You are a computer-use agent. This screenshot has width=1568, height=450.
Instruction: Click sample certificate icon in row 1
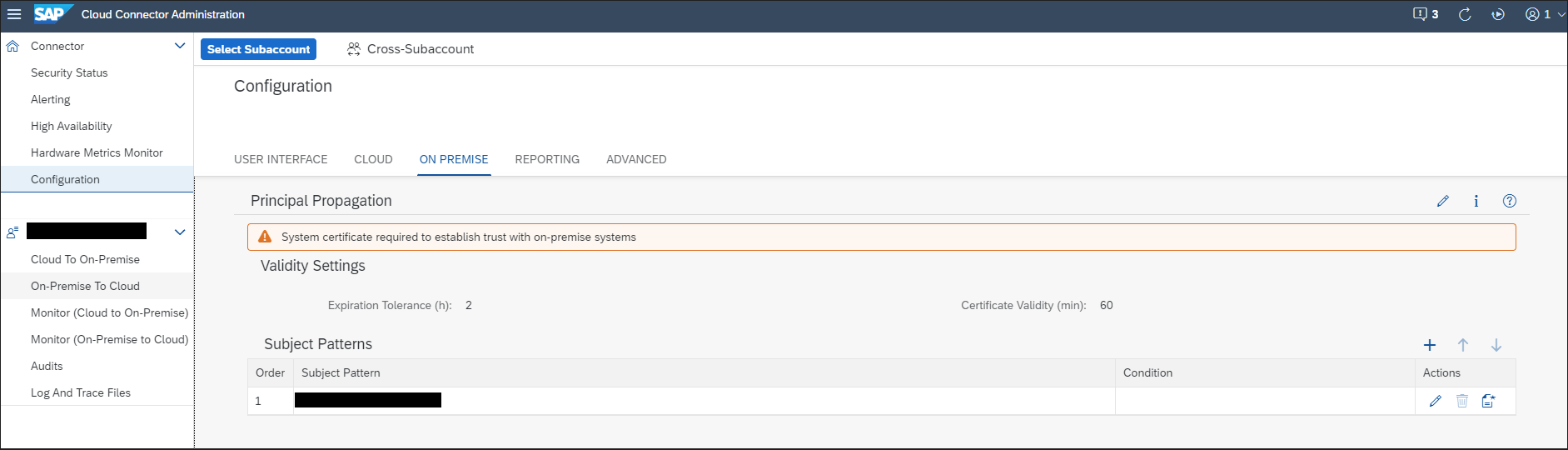coord(1489,401)
